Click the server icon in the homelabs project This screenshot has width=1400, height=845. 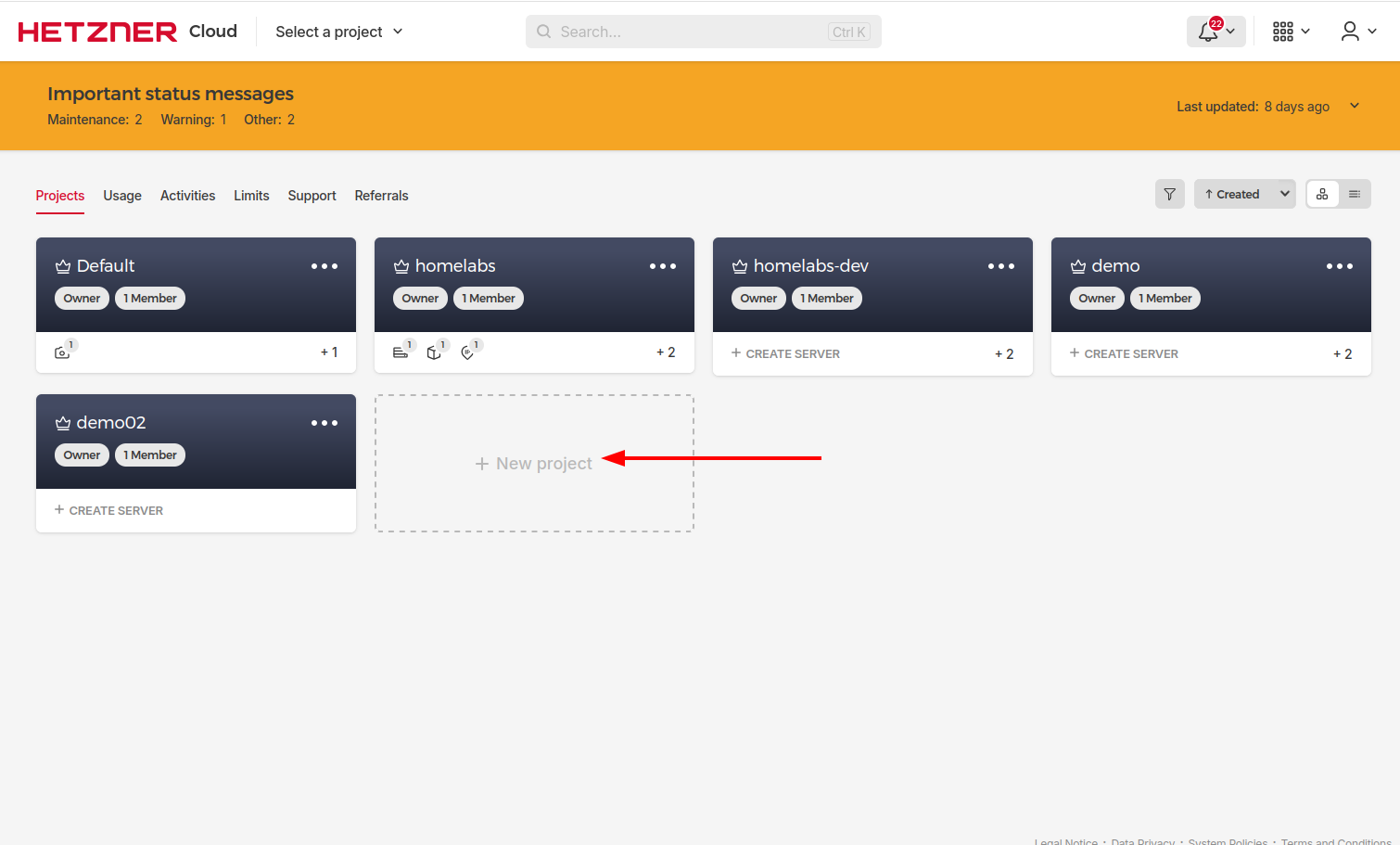point(401,352)
